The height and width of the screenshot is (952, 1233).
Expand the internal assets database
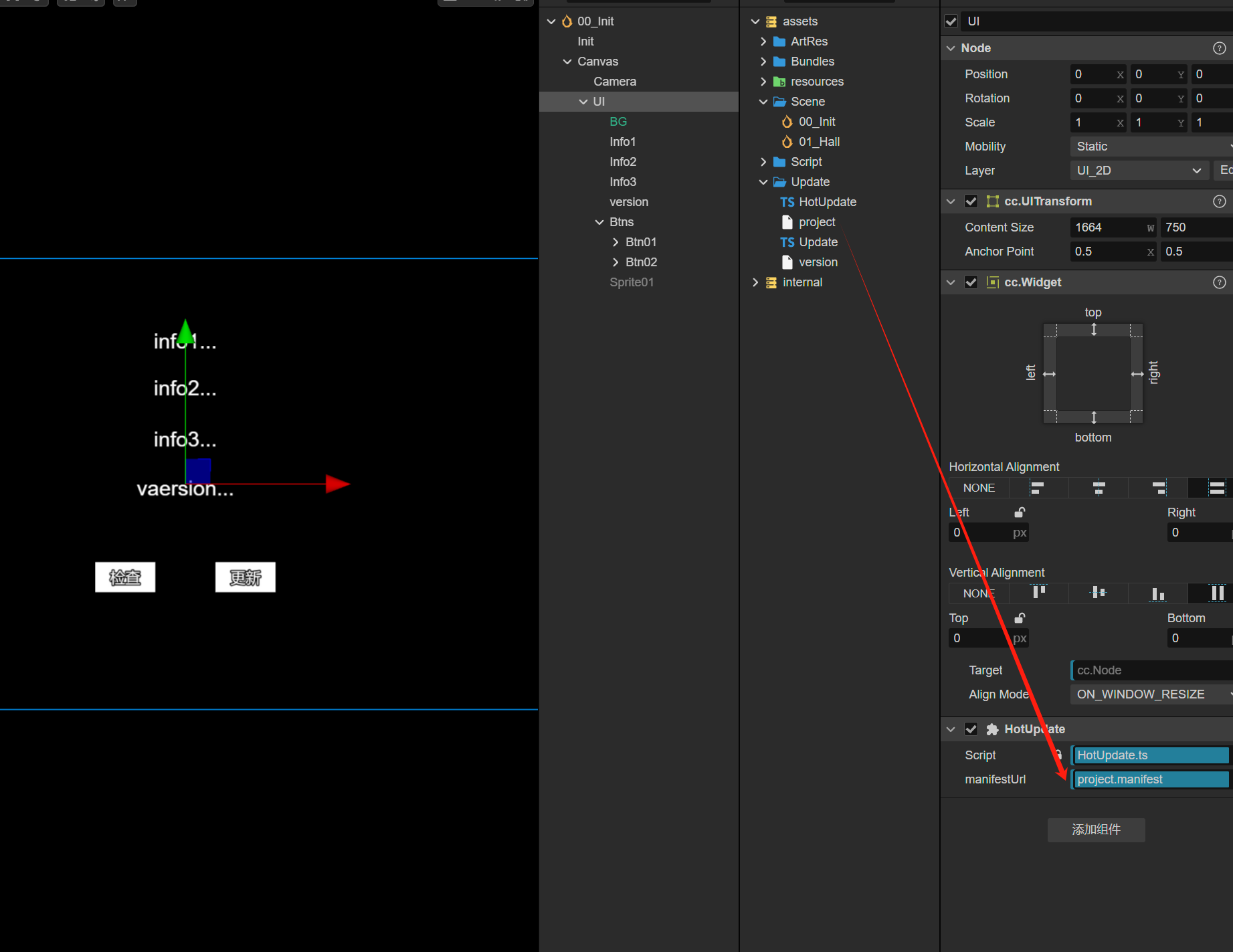click(755, 282)
